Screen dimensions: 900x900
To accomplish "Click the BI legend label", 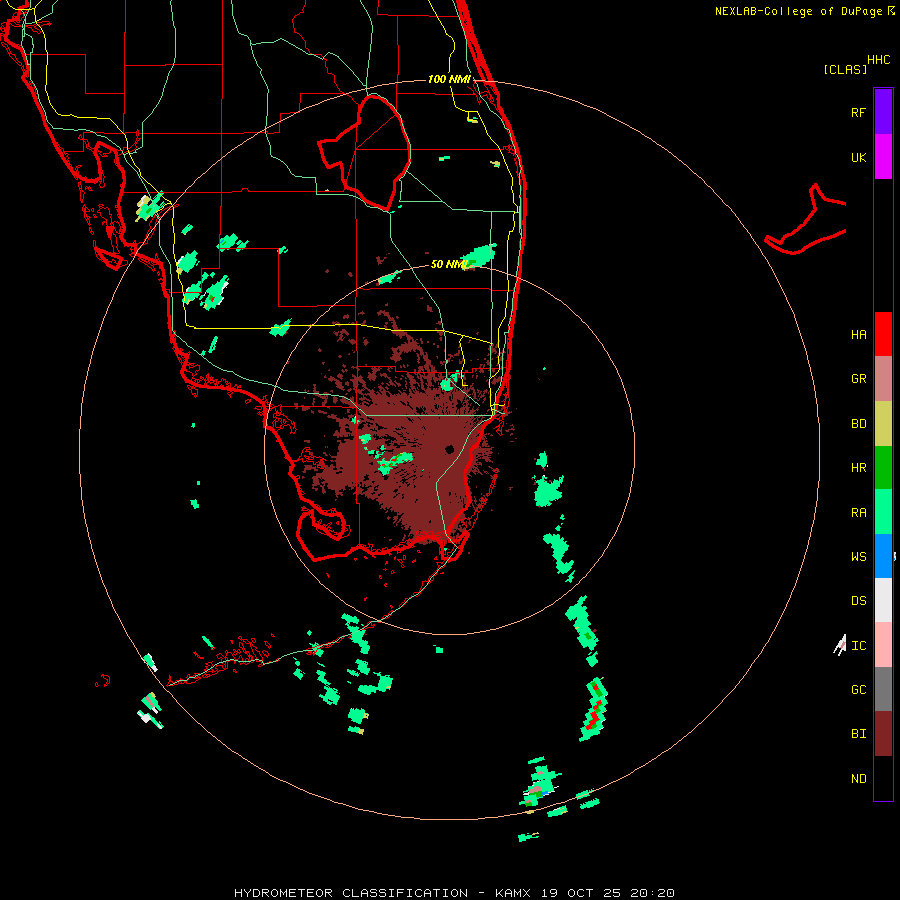I will [858, 734].
